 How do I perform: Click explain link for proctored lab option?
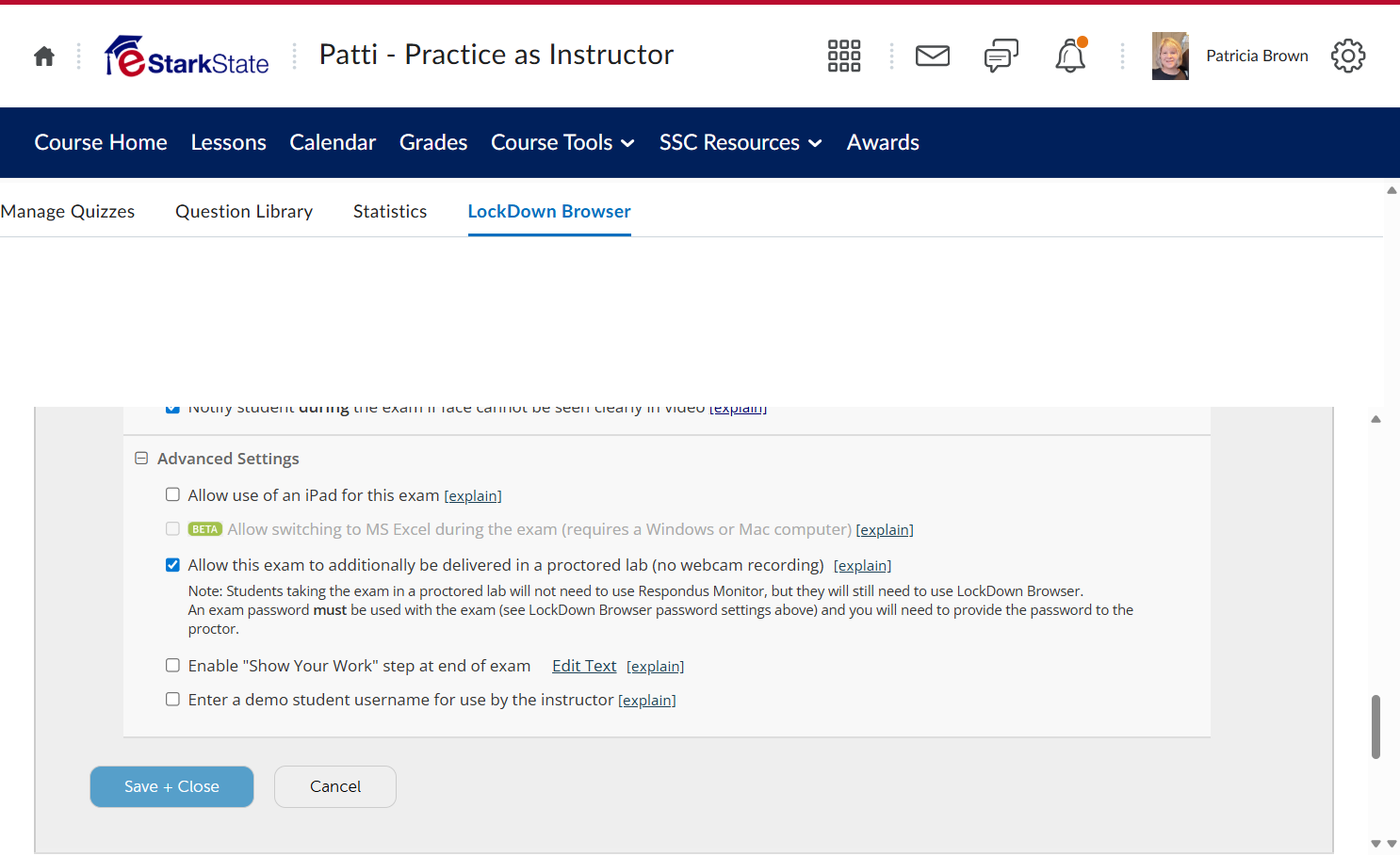pyautogui.click(x=862, y=566)
